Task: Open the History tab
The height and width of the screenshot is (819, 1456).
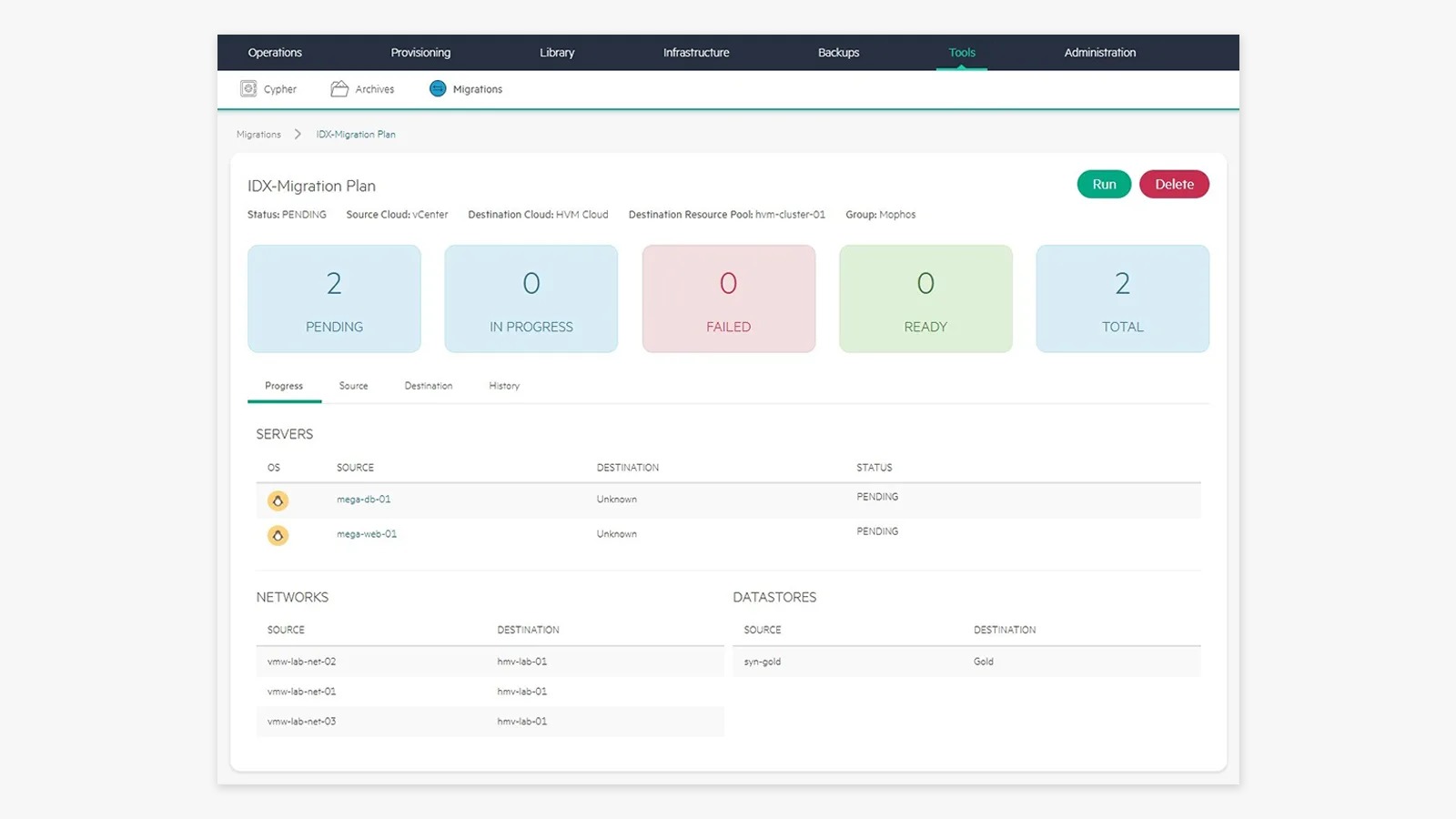Action: [504, 386]
